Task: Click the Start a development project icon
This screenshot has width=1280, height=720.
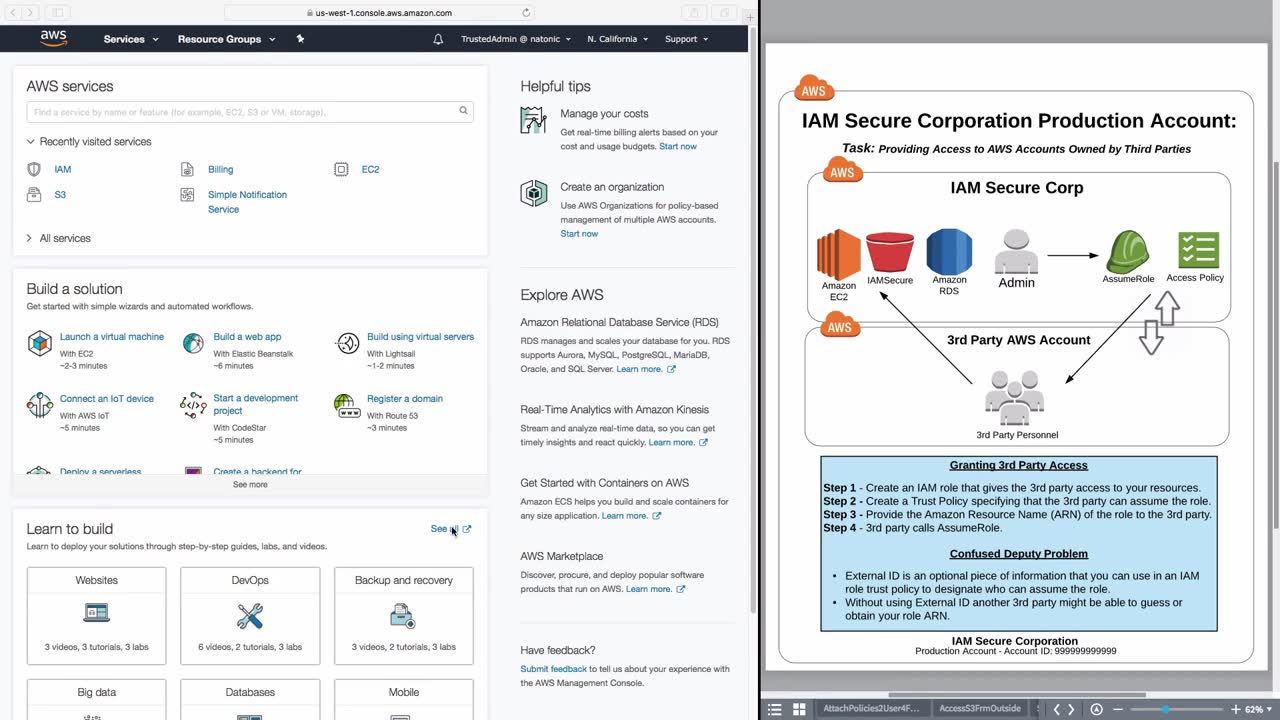Action: 193,405
